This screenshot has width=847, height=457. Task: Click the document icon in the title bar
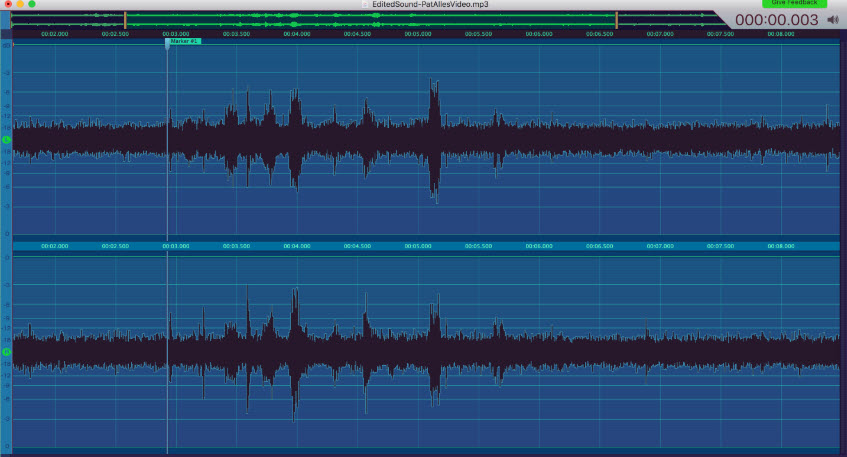pyautogui.click(x=365, y=4)
